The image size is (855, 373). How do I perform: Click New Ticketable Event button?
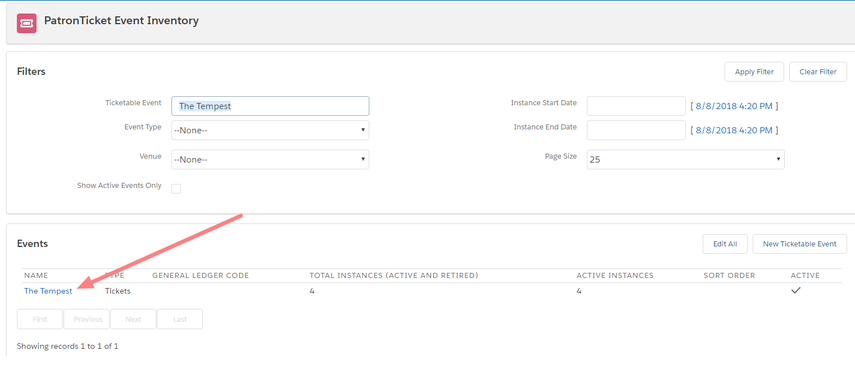[x=799, y=244]
